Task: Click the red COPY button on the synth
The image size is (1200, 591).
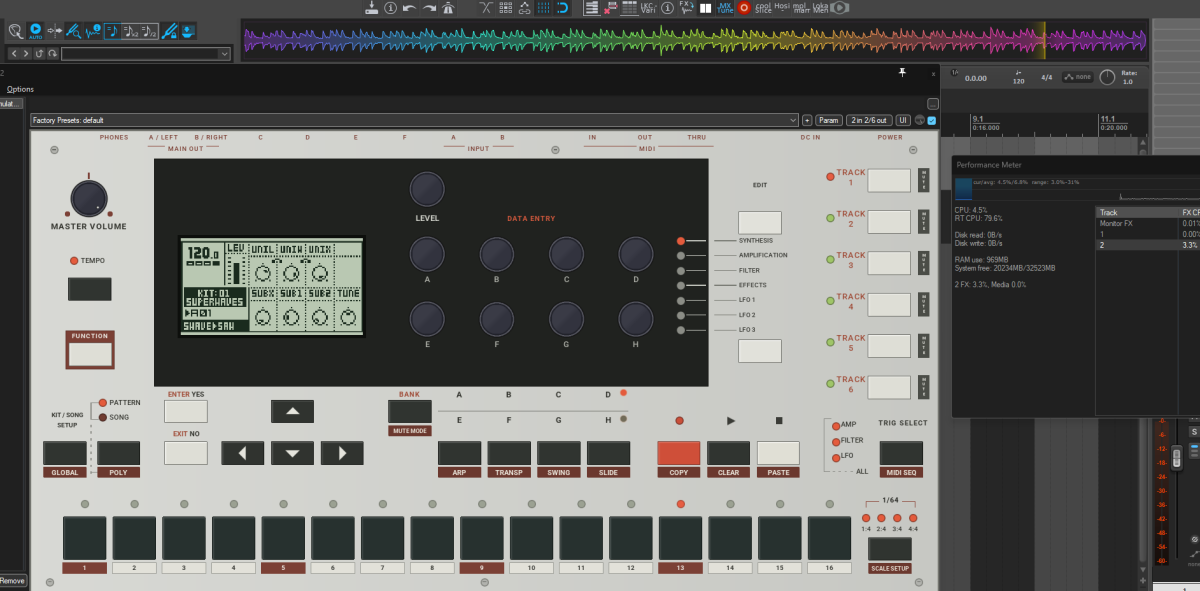Action: click(x=679, y=453)
